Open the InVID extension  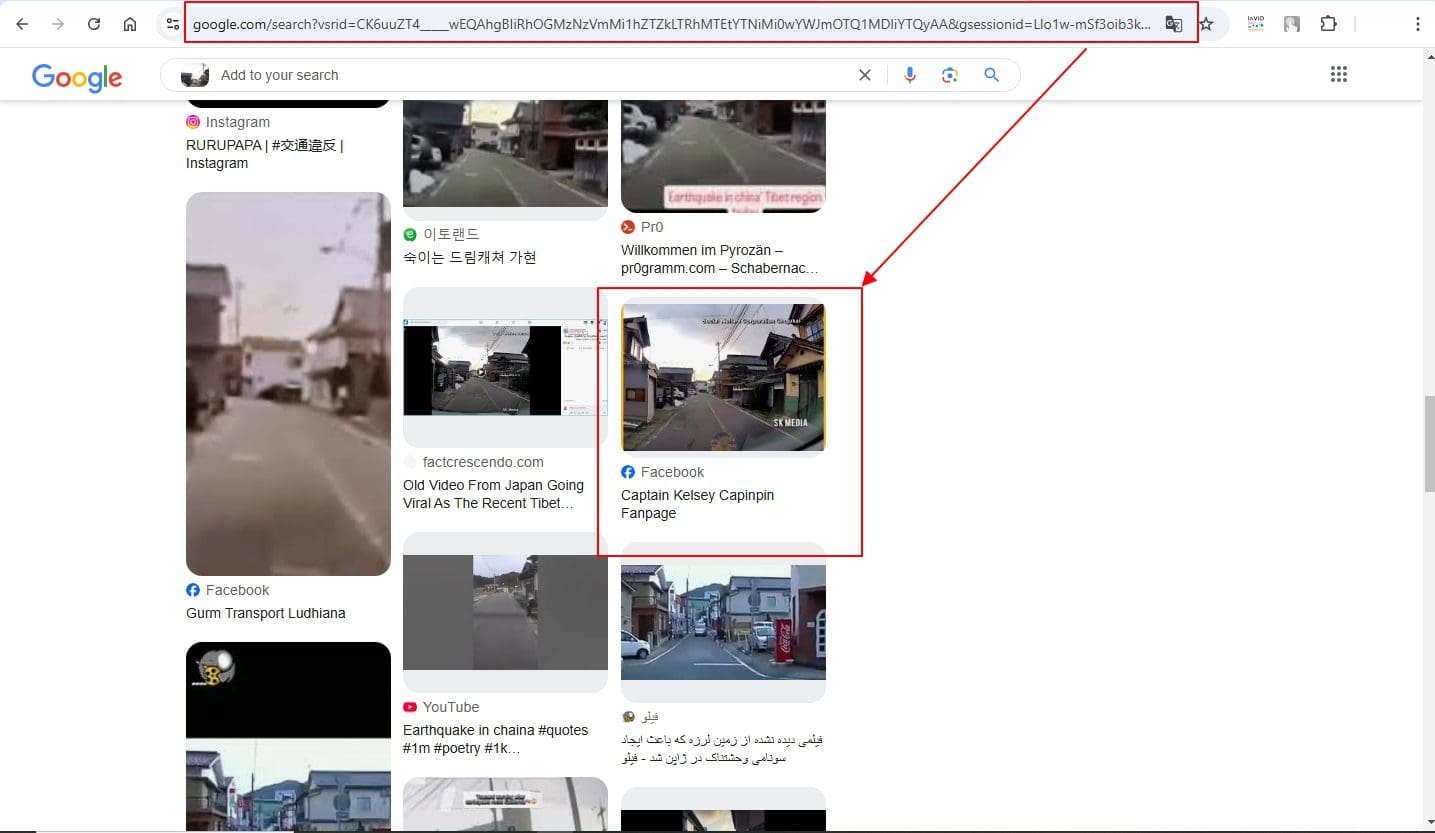[1255, 24]
